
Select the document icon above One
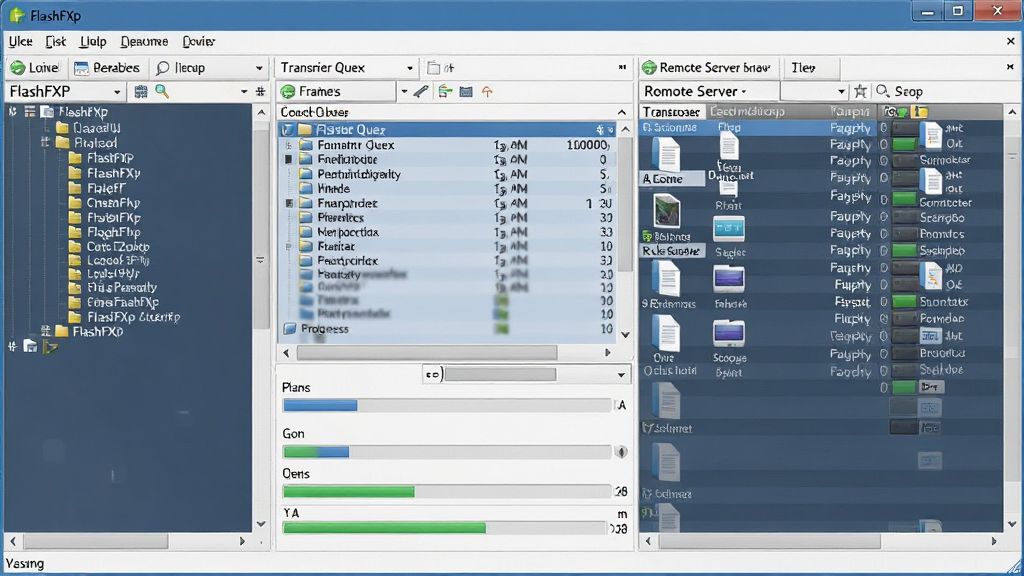[666, 333]
